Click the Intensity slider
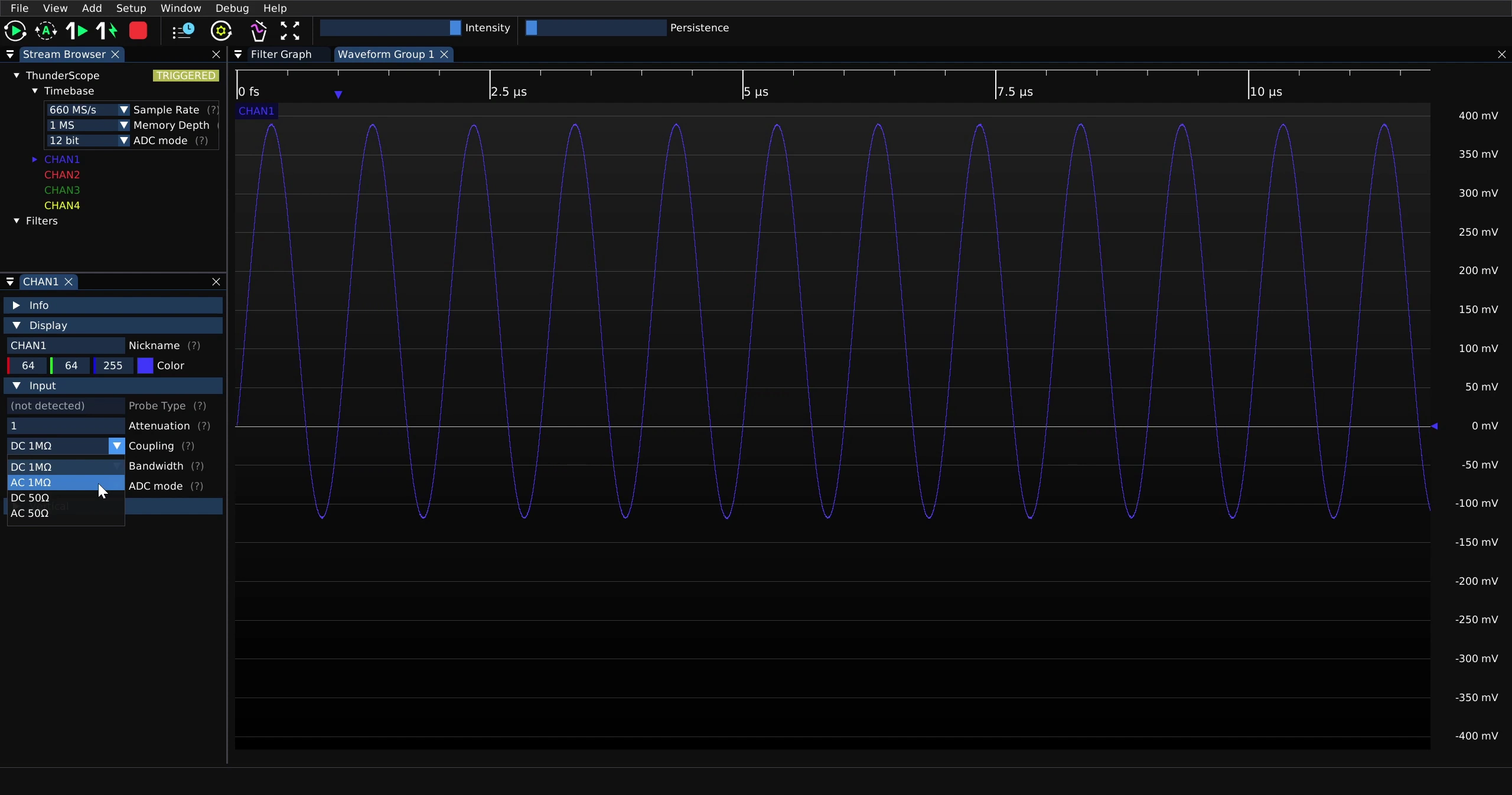 (x=390, y=28)
